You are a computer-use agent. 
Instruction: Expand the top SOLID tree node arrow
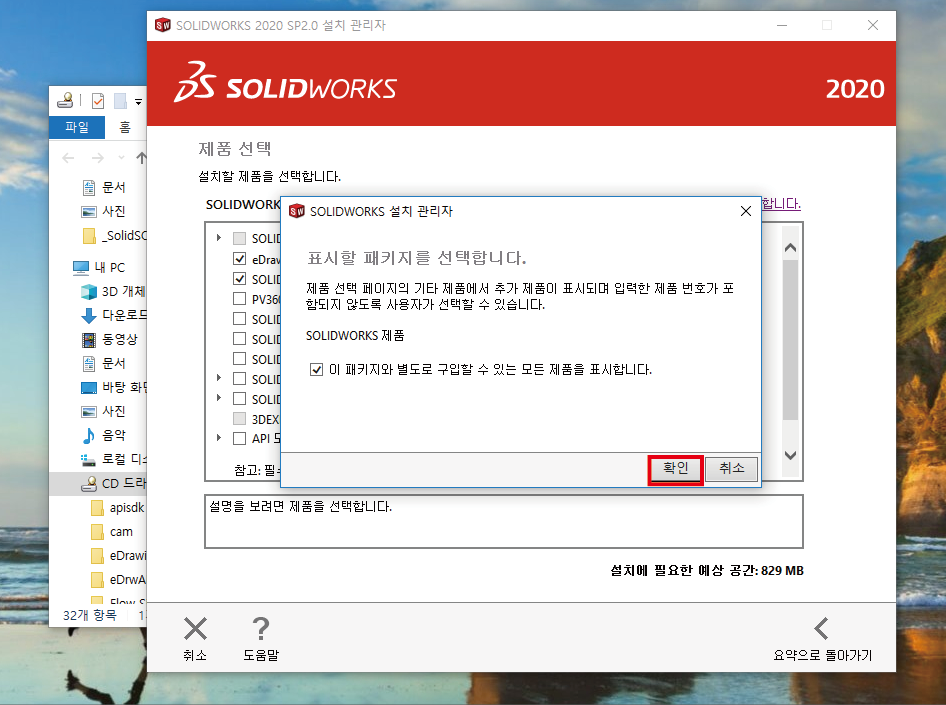point(219,238)
